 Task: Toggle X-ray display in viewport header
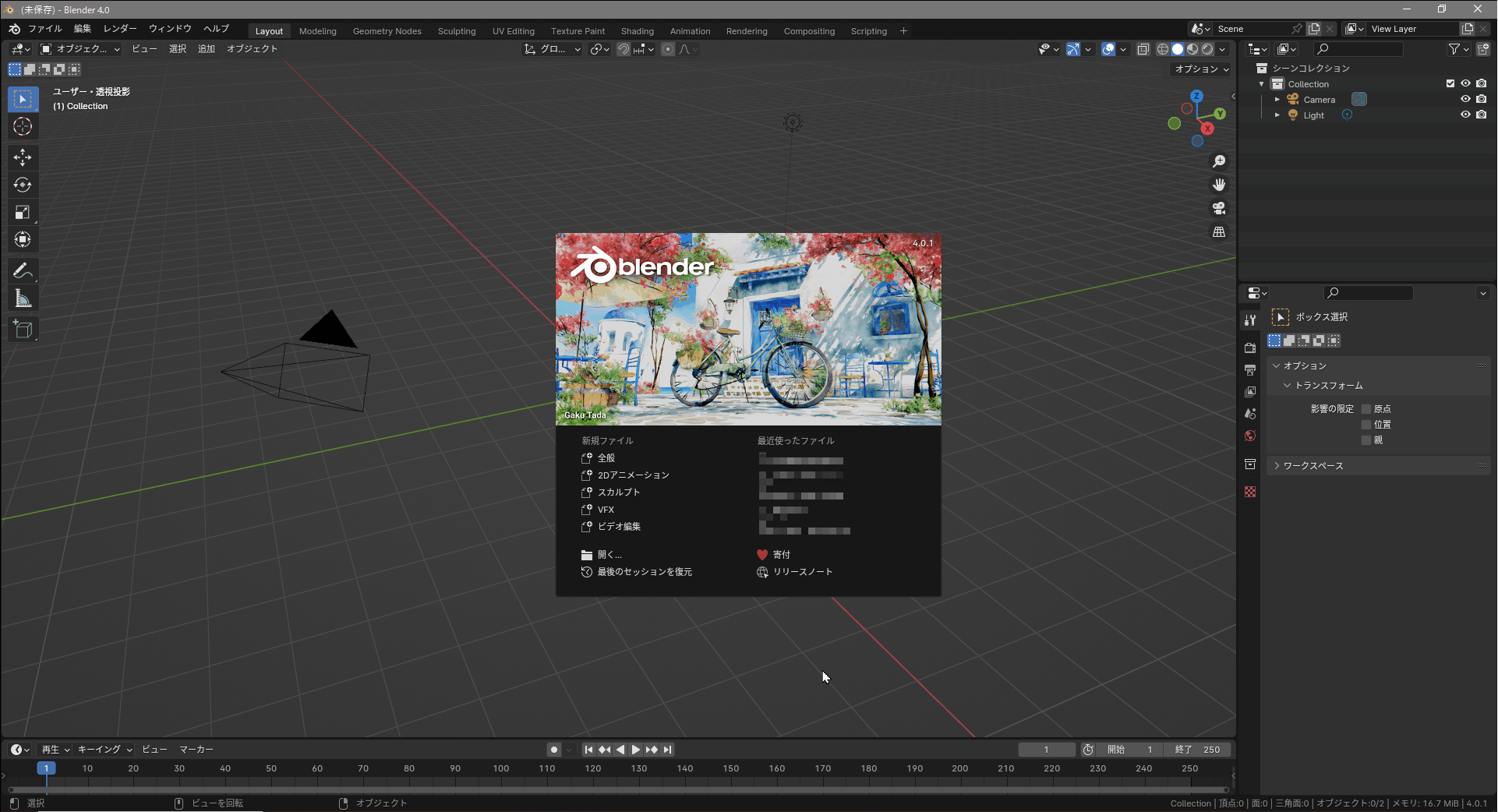1143,49
